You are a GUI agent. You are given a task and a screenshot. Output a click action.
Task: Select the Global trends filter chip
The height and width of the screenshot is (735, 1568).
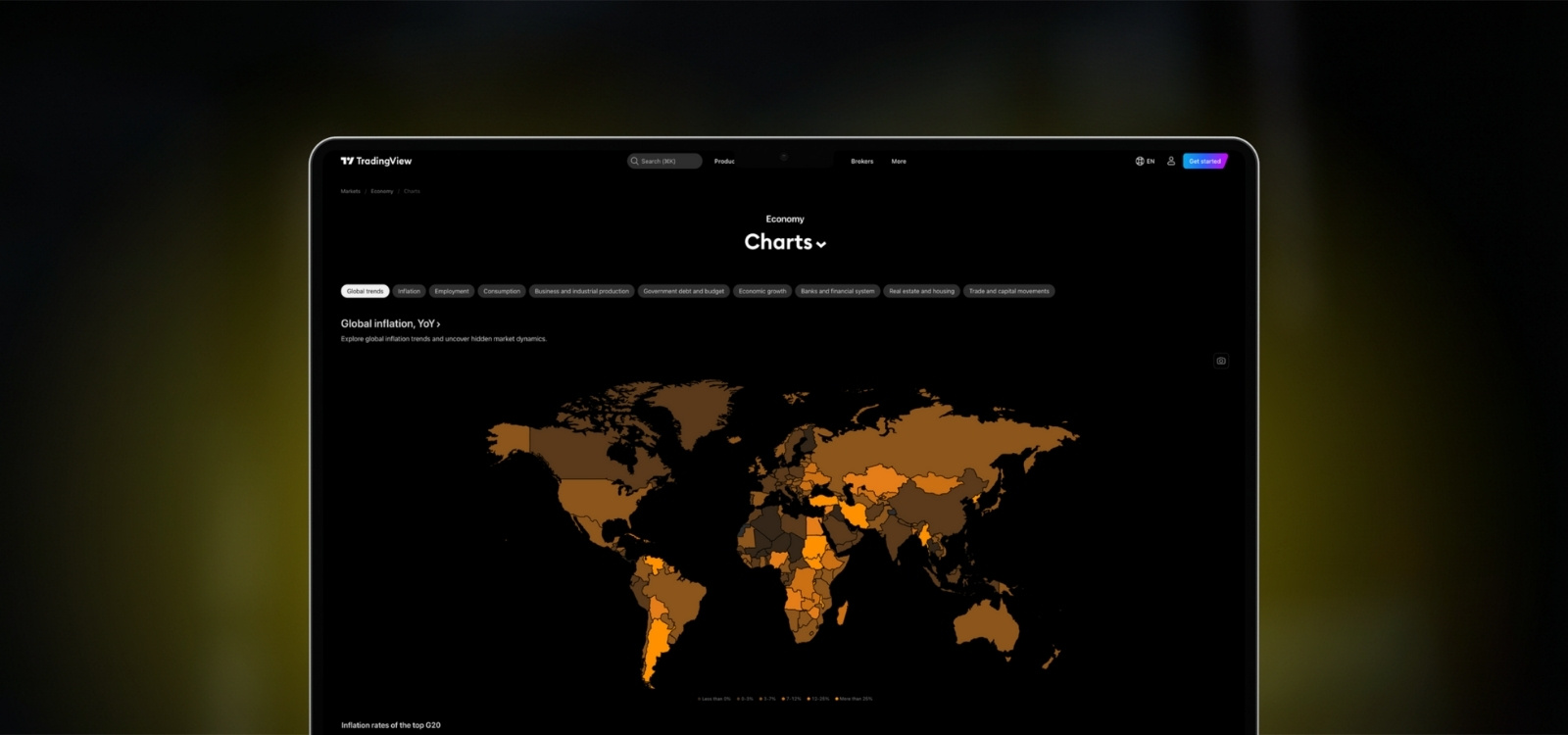(x=365, y=291)
